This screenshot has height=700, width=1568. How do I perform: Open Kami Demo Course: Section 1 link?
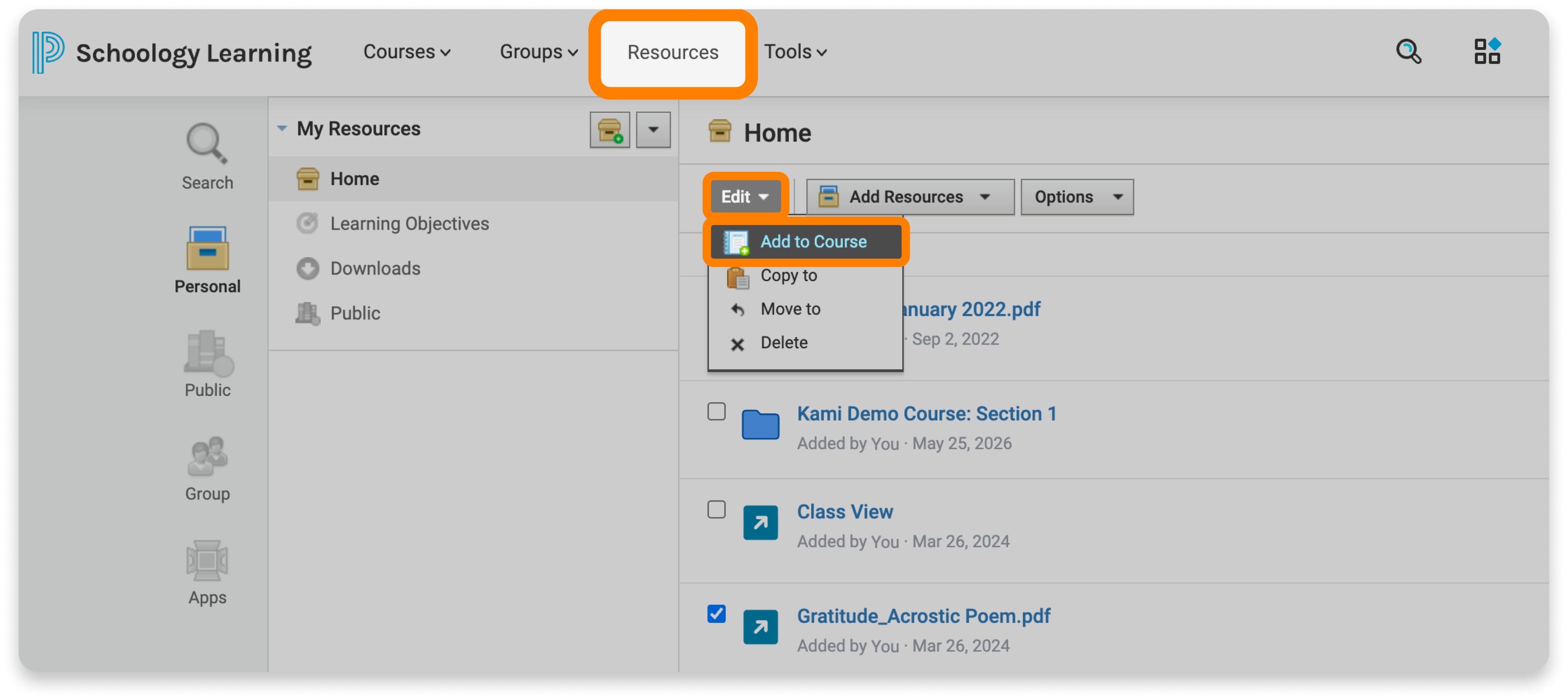click(927, 414)
